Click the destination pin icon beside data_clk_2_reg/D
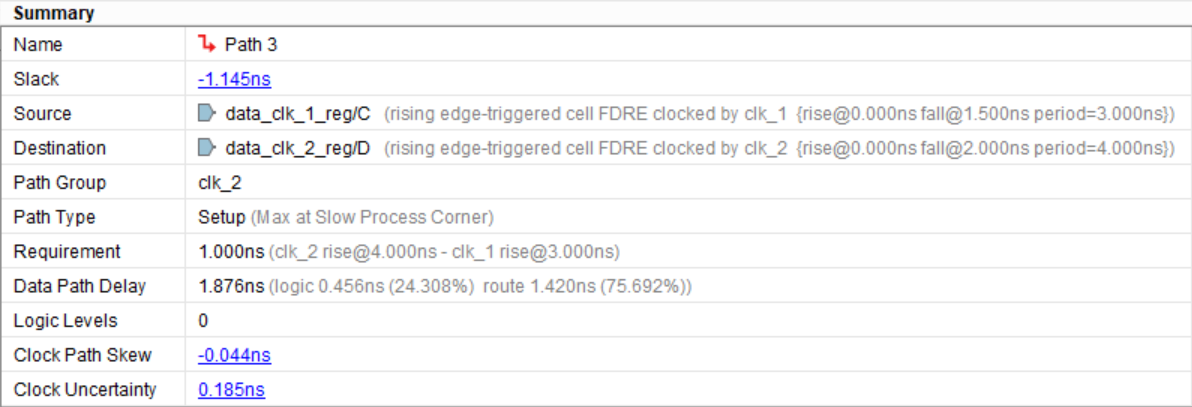Viewport: 1192px width, 407px height. (207, 148)
